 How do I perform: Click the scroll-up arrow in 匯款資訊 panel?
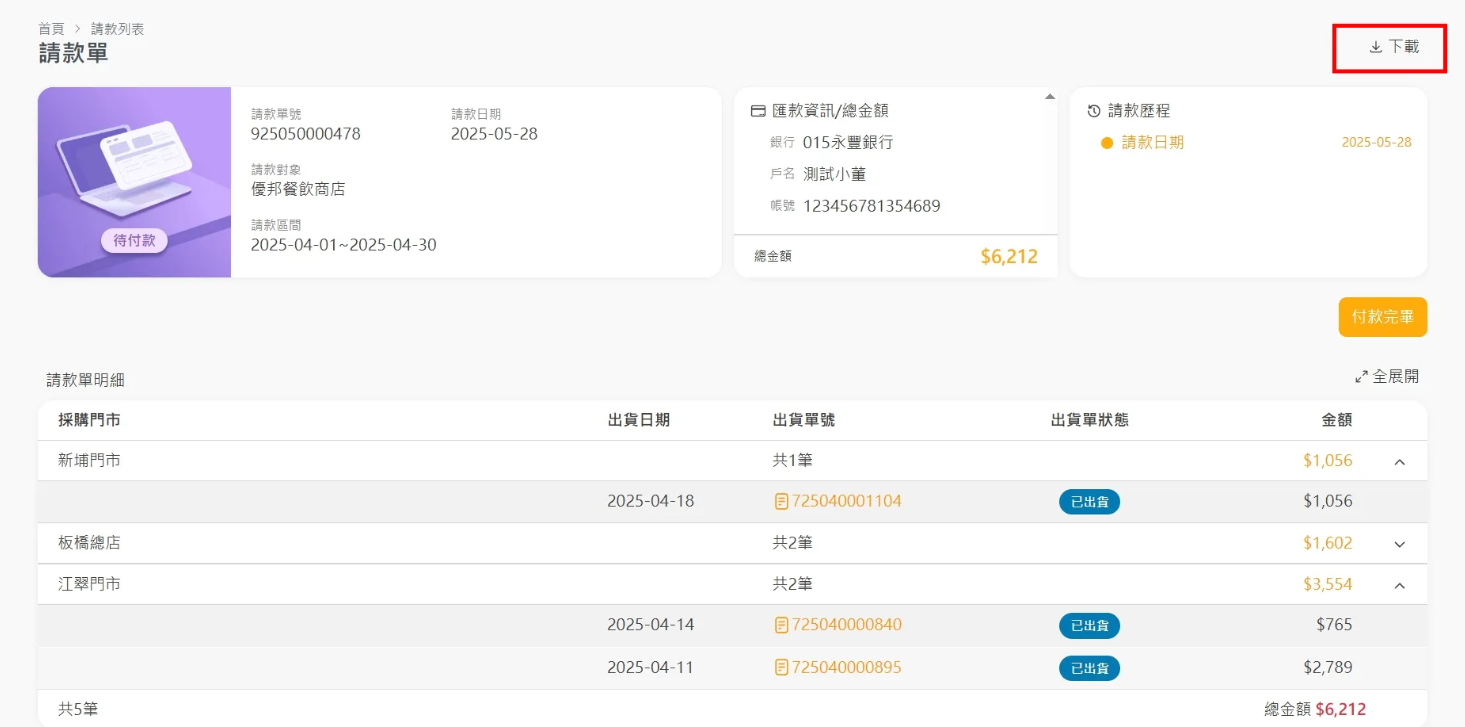(x=1050, y=97)
